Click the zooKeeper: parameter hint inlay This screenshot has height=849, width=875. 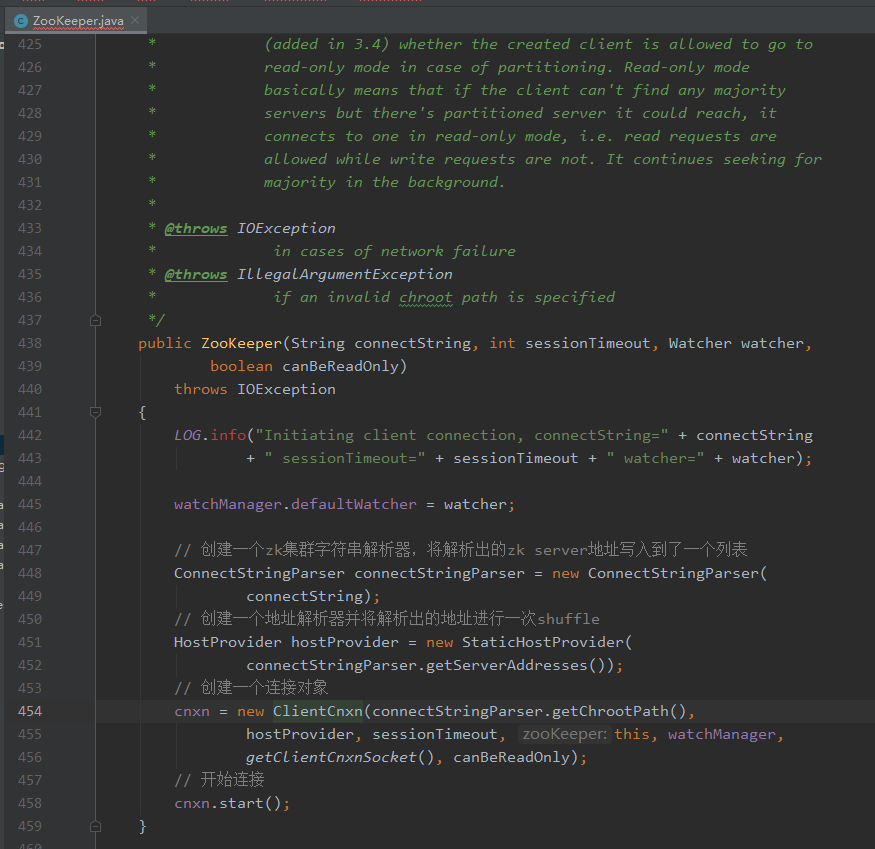coord(564,734)
